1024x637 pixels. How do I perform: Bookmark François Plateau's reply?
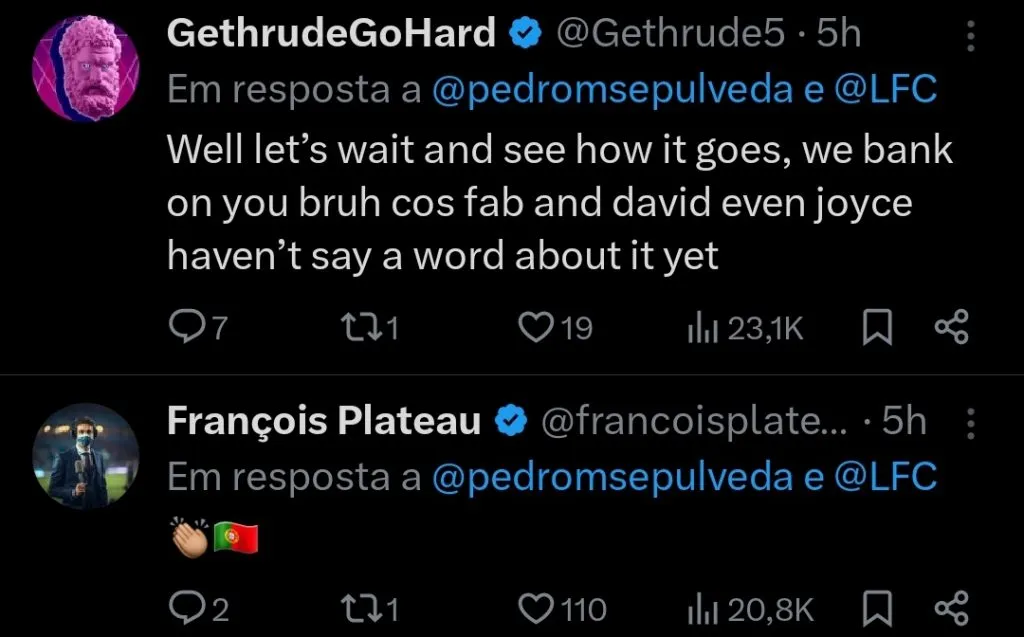point(875,608)
